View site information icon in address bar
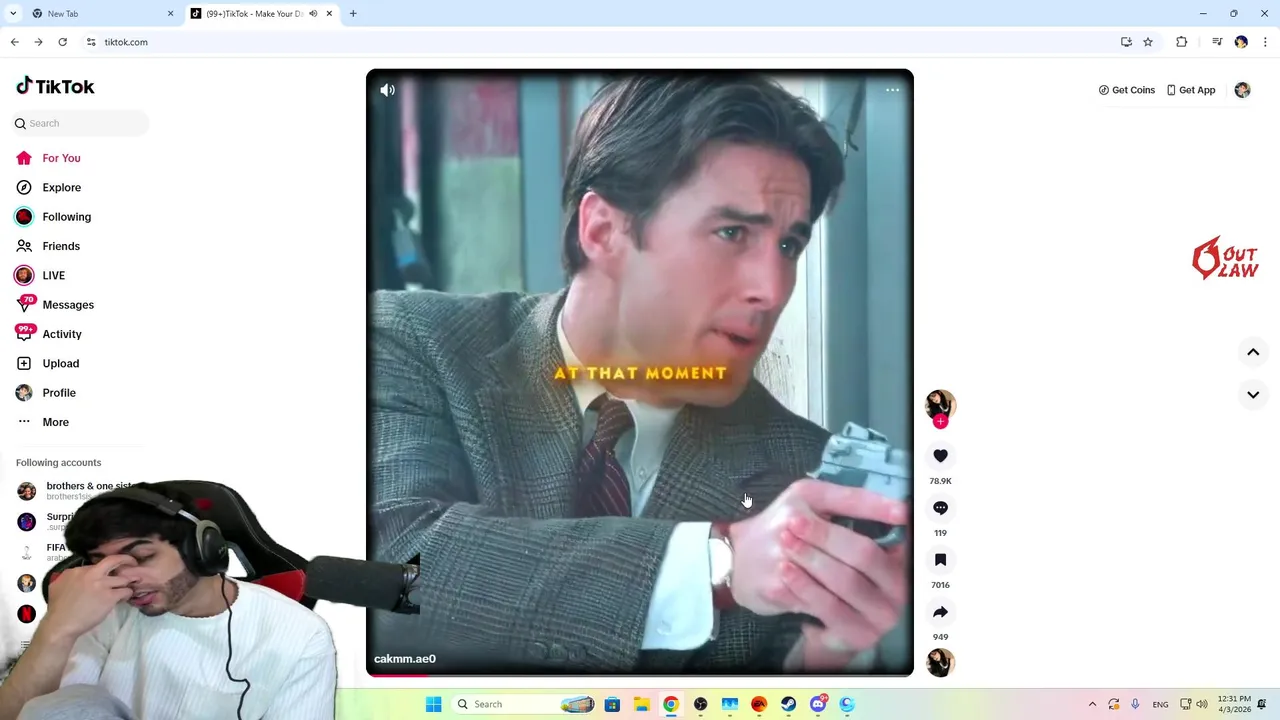This screenshot has width=1280, height=720. coord(91,42)
